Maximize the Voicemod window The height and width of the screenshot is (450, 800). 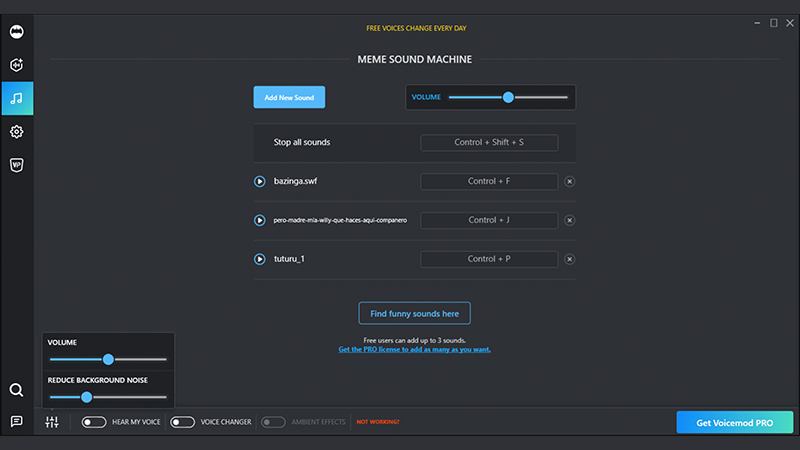(x=773, y=23)
